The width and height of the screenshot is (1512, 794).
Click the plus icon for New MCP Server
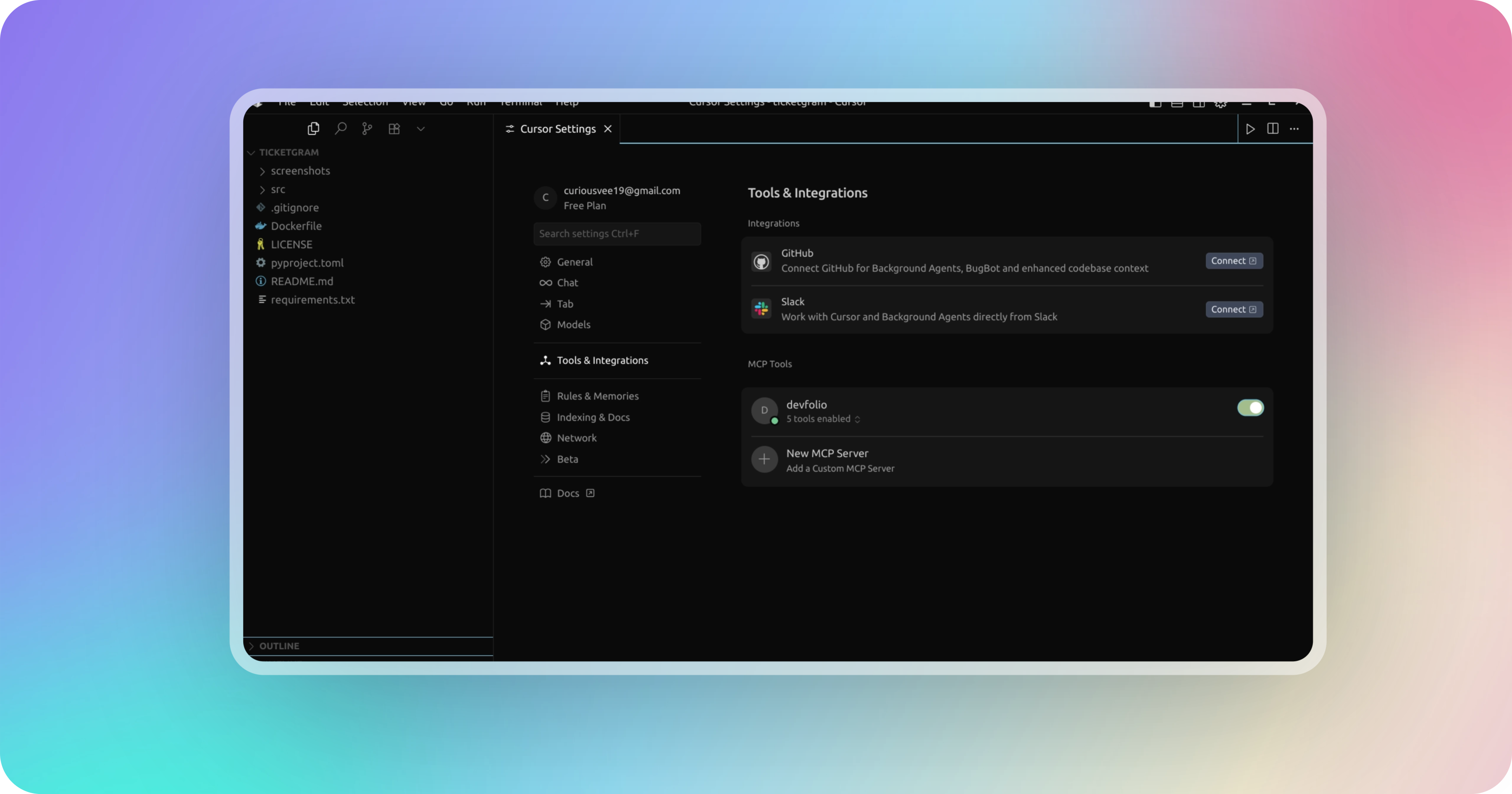point(764,459)
